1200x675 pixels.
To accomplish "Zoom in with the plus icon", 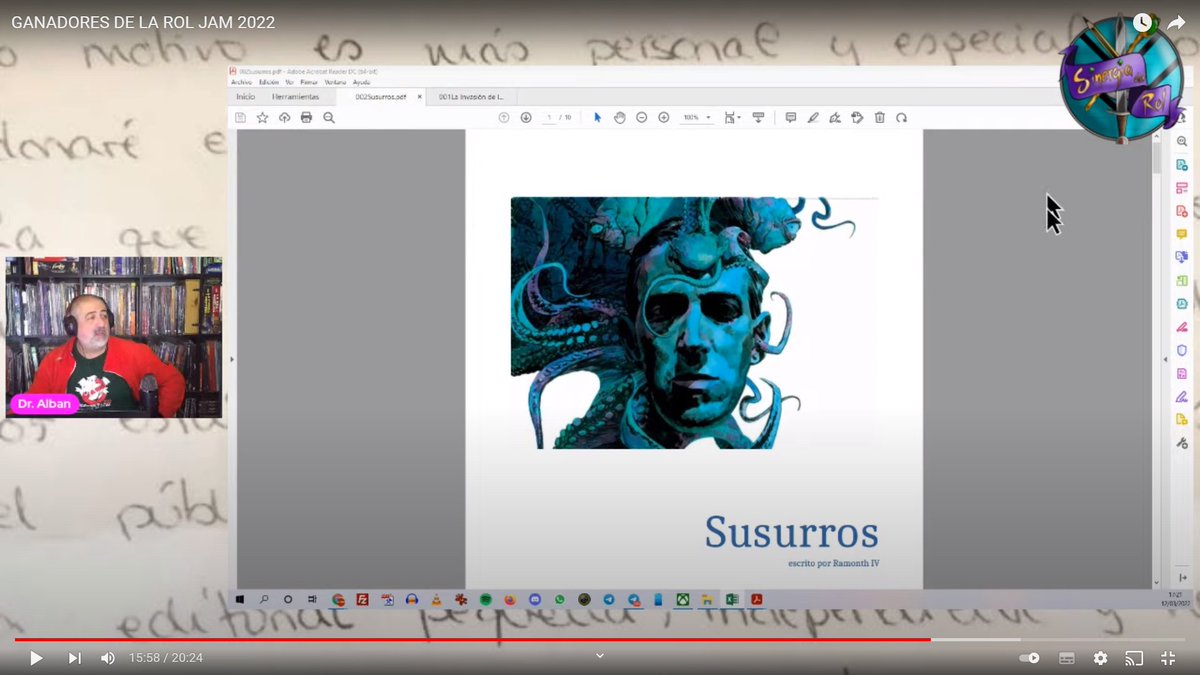I will point(663,117).
